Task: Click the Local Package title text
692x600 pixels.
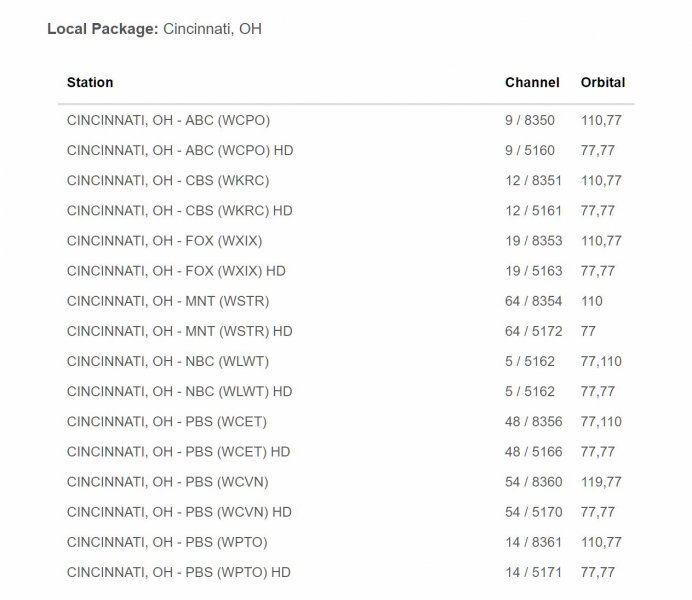Action: tap(155, 28)
